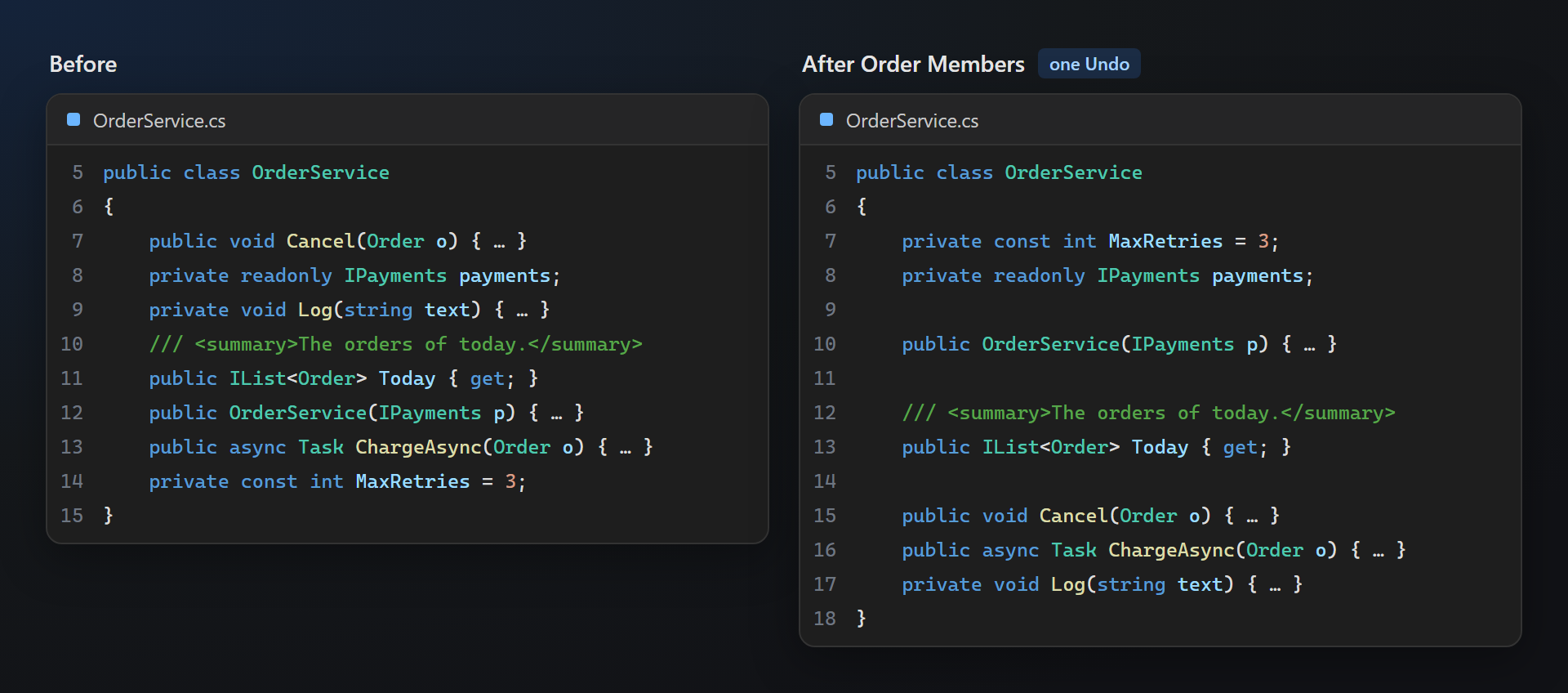This screenshot has height=693, width=1568.
Task: Expand the folded constructor body in the After panel
Action: coord(1309,345)
